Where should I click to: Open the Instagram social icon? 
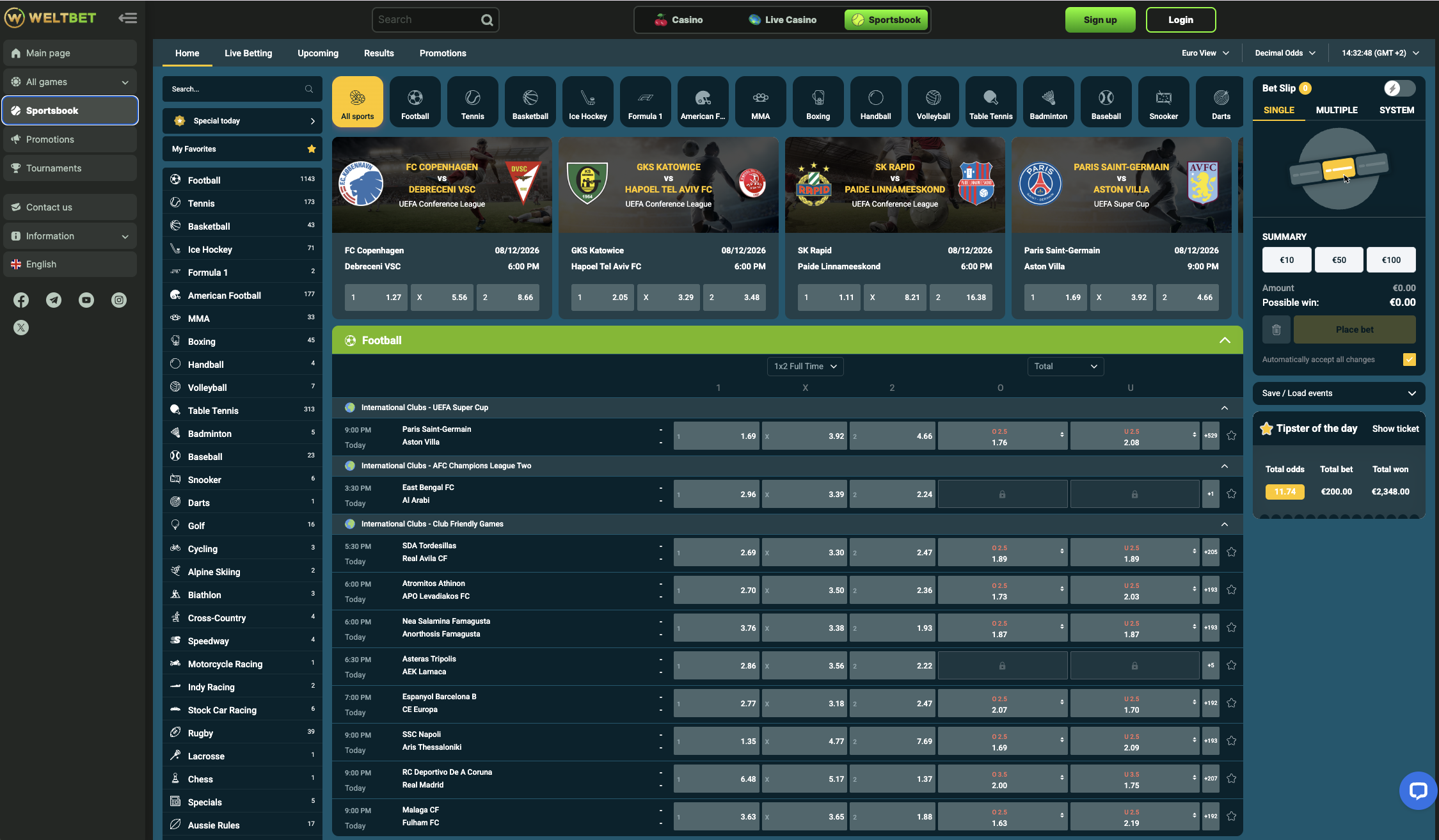pos(119,300)
